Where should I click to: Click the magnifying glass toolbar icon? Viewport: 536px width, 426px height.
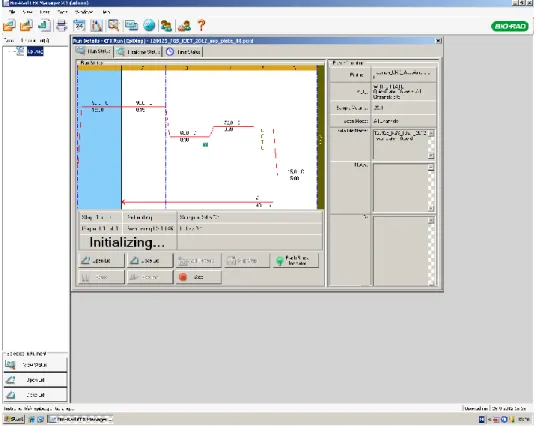(113, 25)
